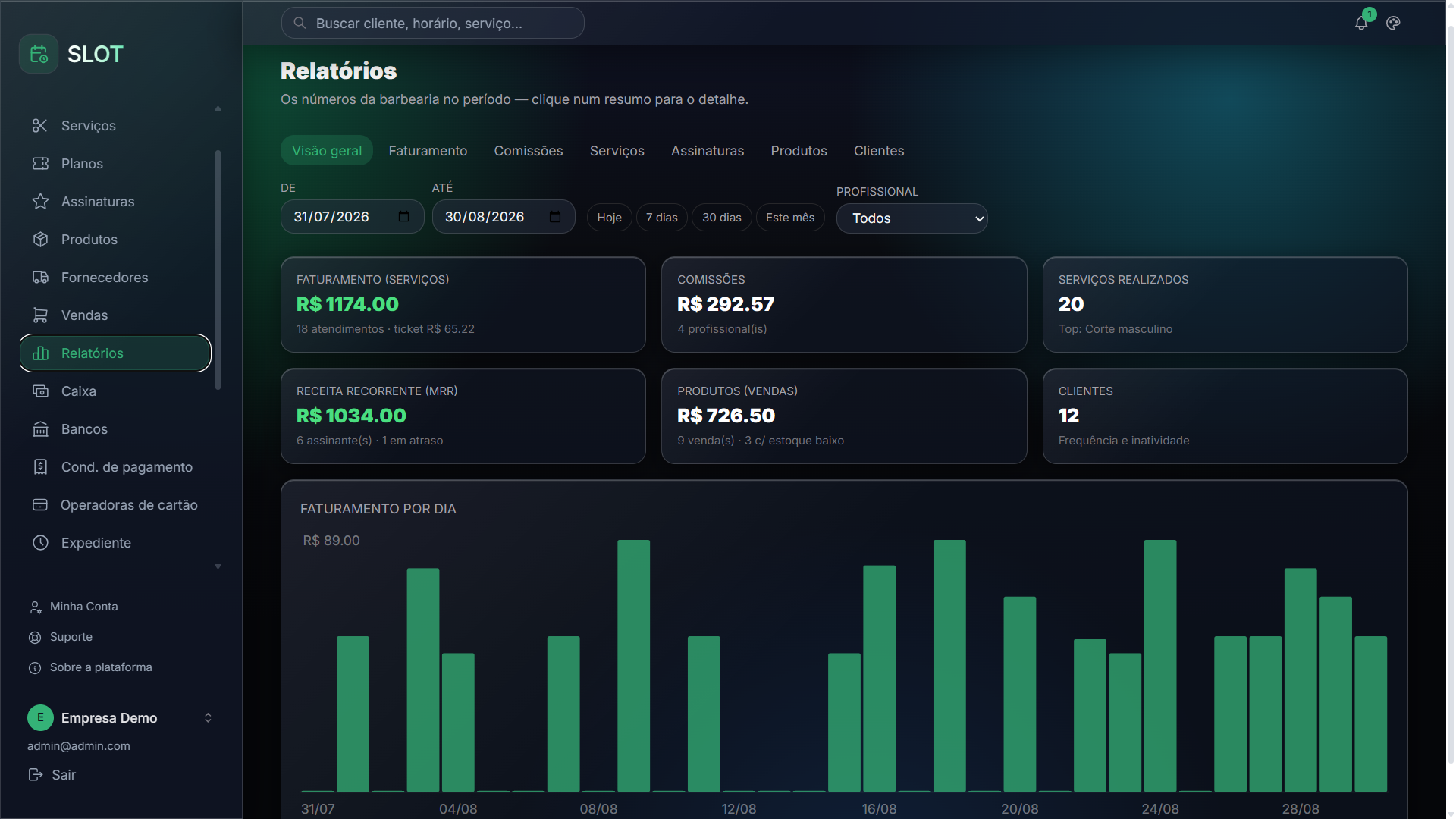The height and width of the screenshot is (819, 1456).
Task: Open the Produtos (Vendas) summary card
Action: point(844,416)
